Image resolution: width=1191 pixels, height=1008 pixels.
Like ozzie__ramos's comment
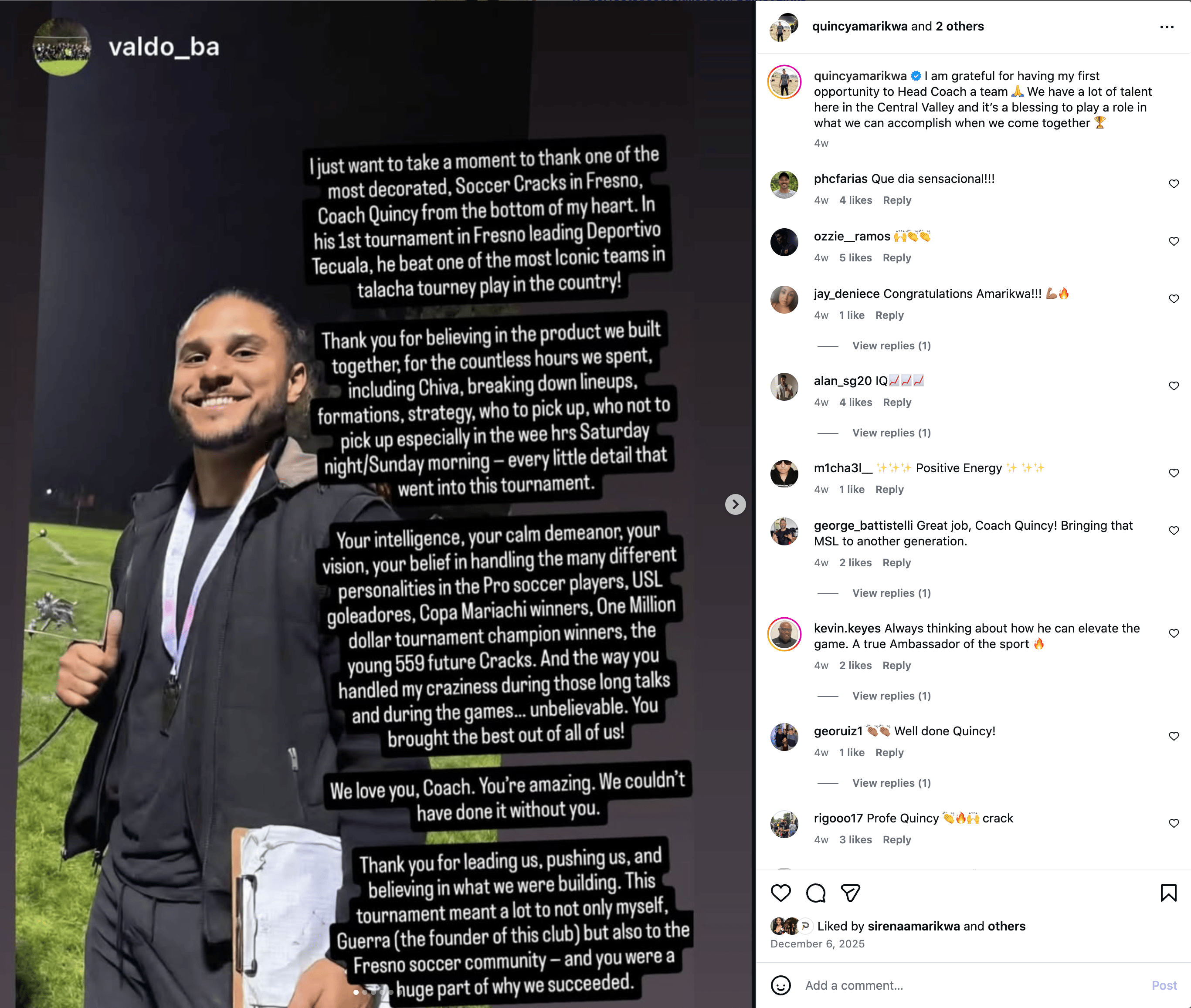tap(1173, 241)
